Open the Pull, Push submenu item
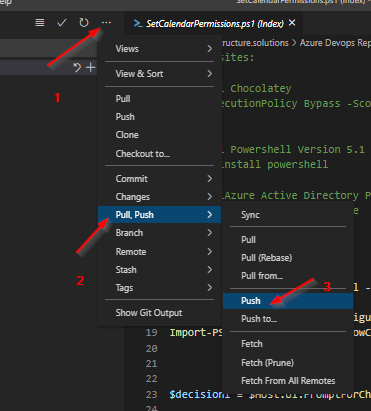Screen dimensions: 371x411 159,215
